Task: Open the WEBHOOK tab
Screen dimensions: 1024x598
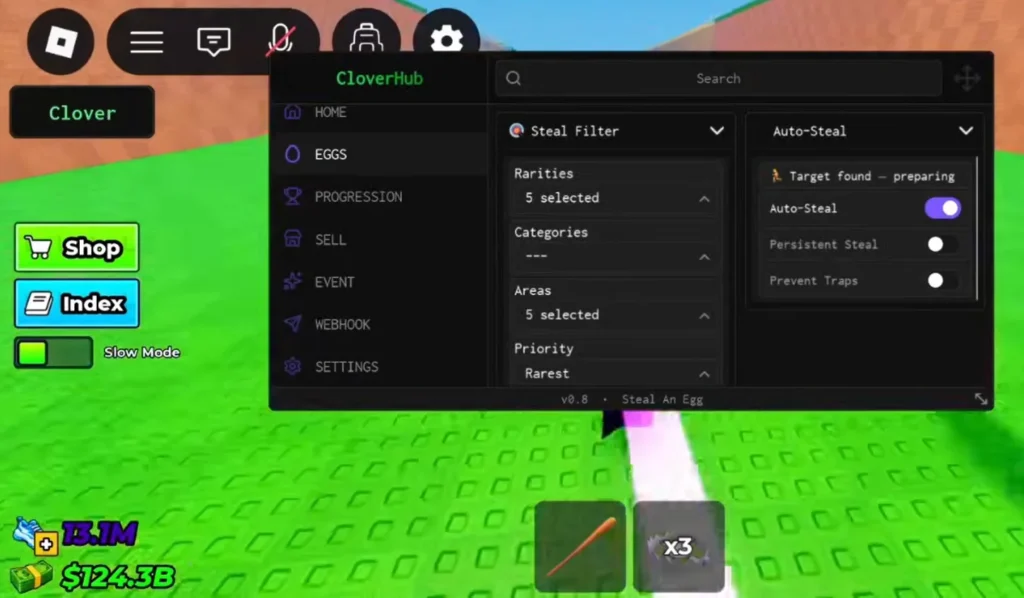Action: 379,324
